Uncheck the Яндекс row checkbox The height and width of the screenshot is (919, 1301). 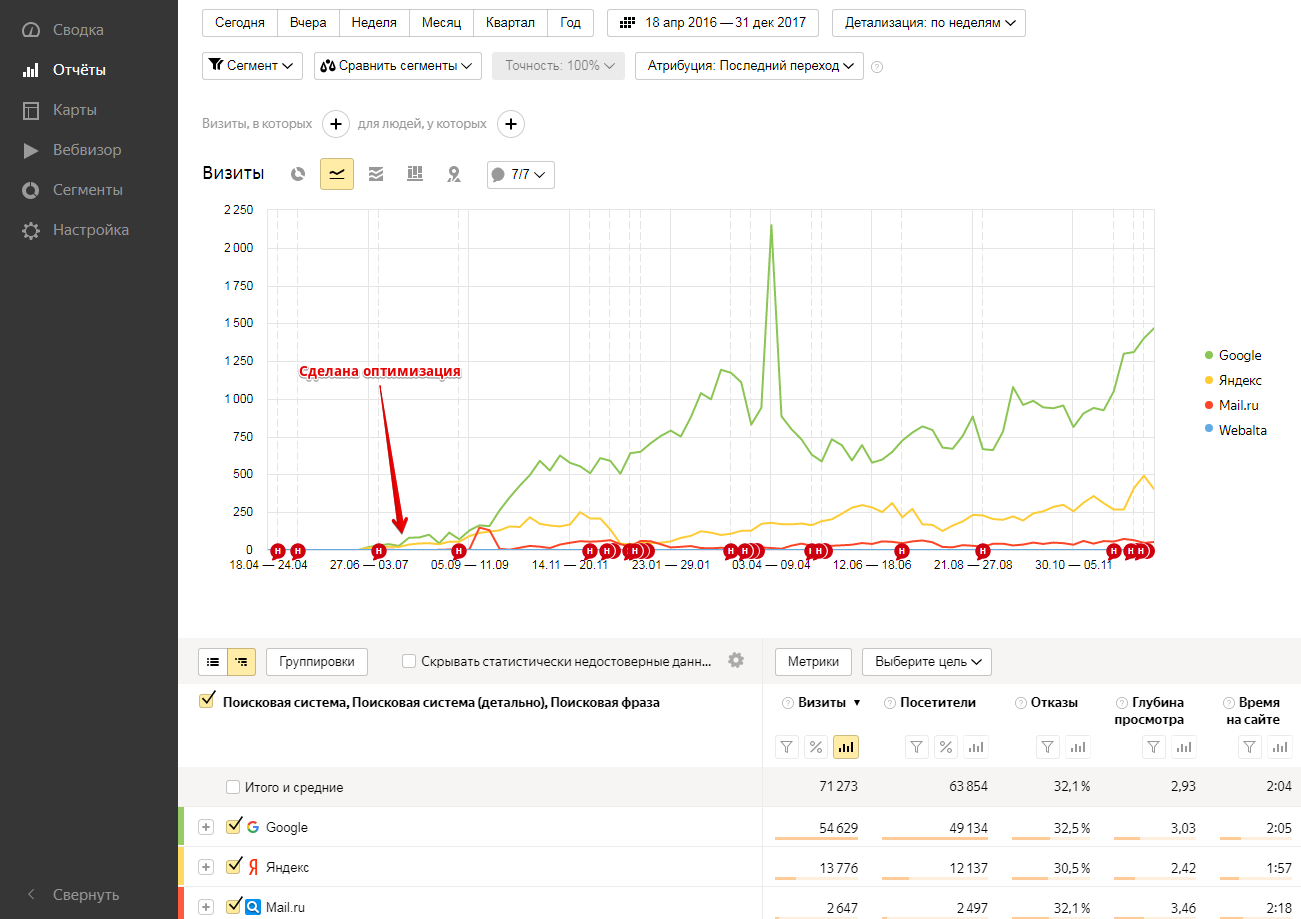[234, 866]
